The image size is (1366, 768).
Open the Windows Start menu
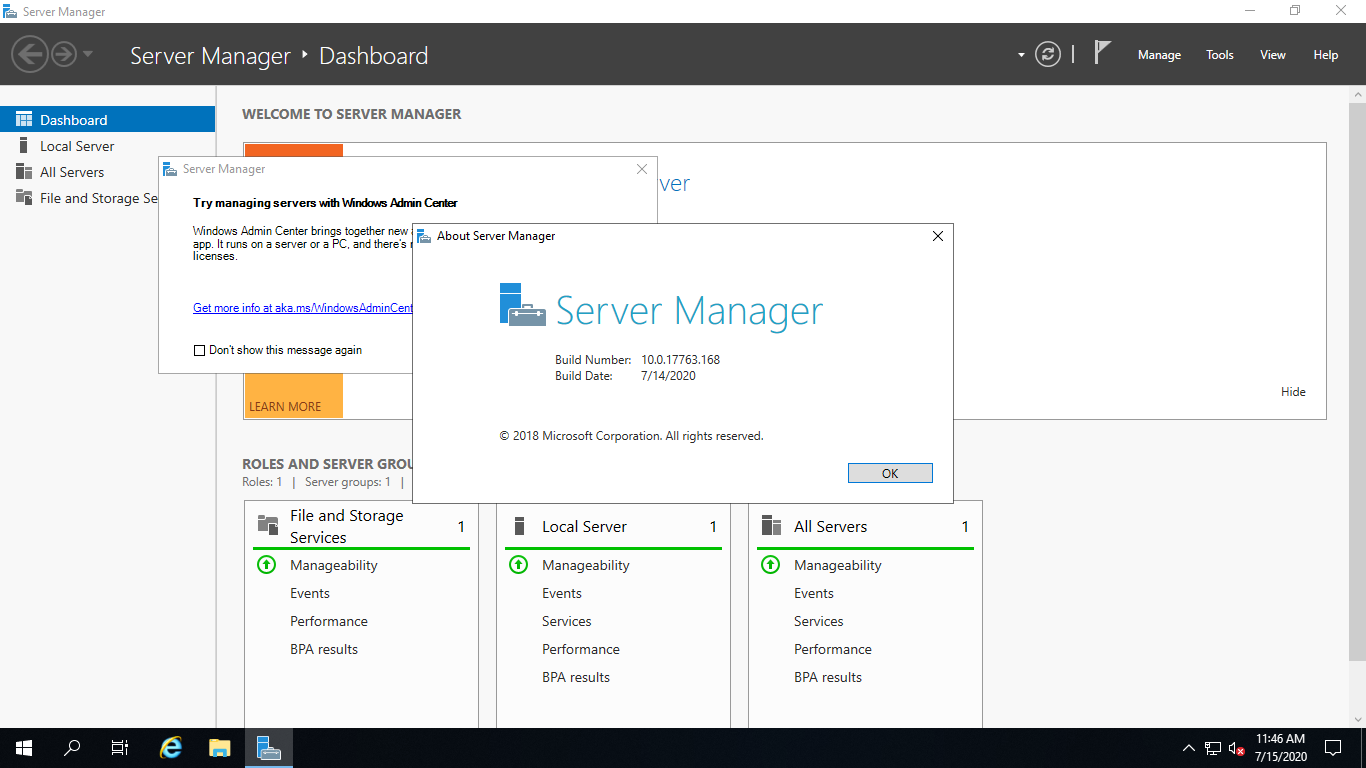tap(24, 747)
